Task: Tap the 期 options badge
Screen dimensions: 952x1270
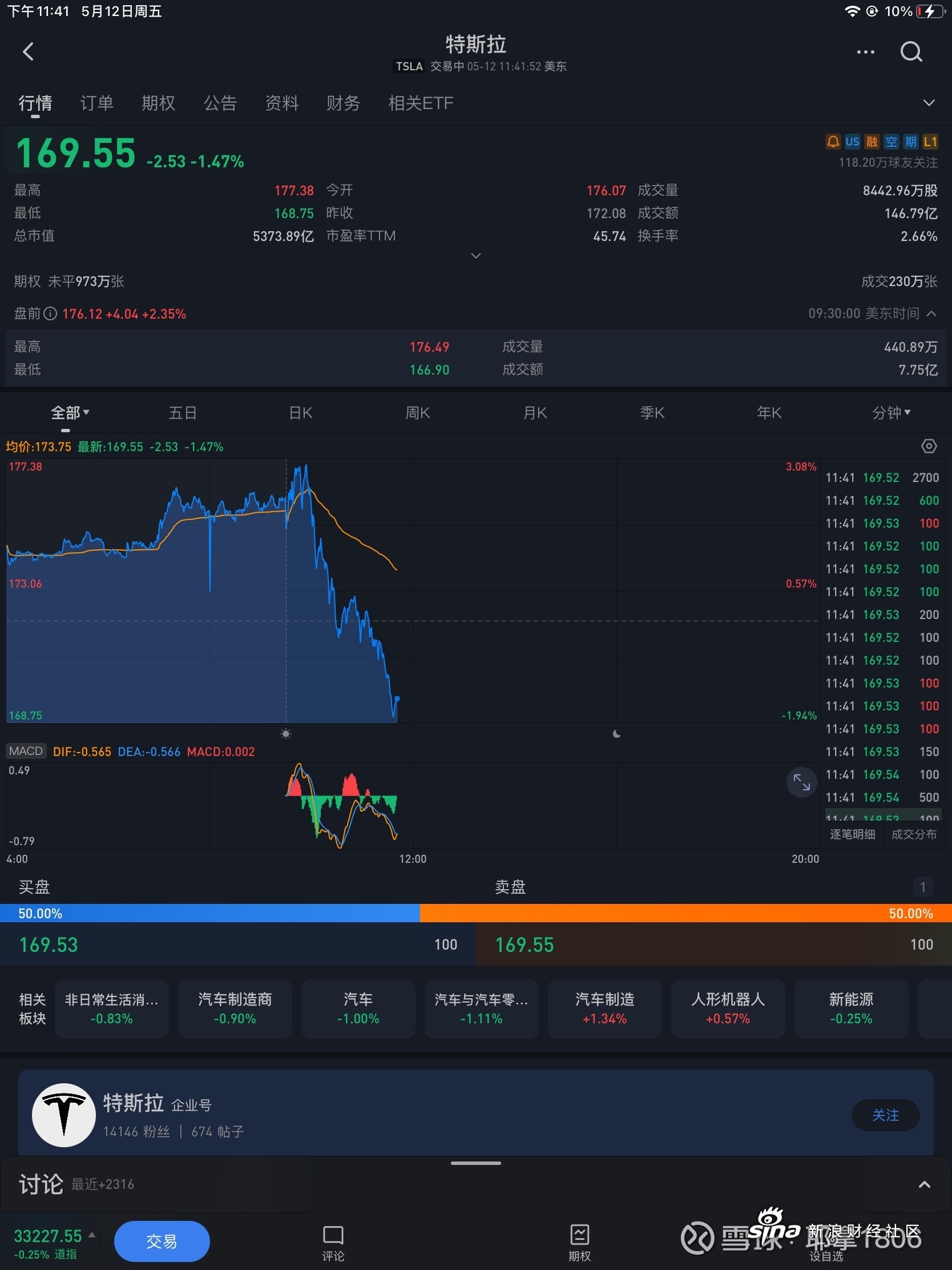Action: [911, 141]
